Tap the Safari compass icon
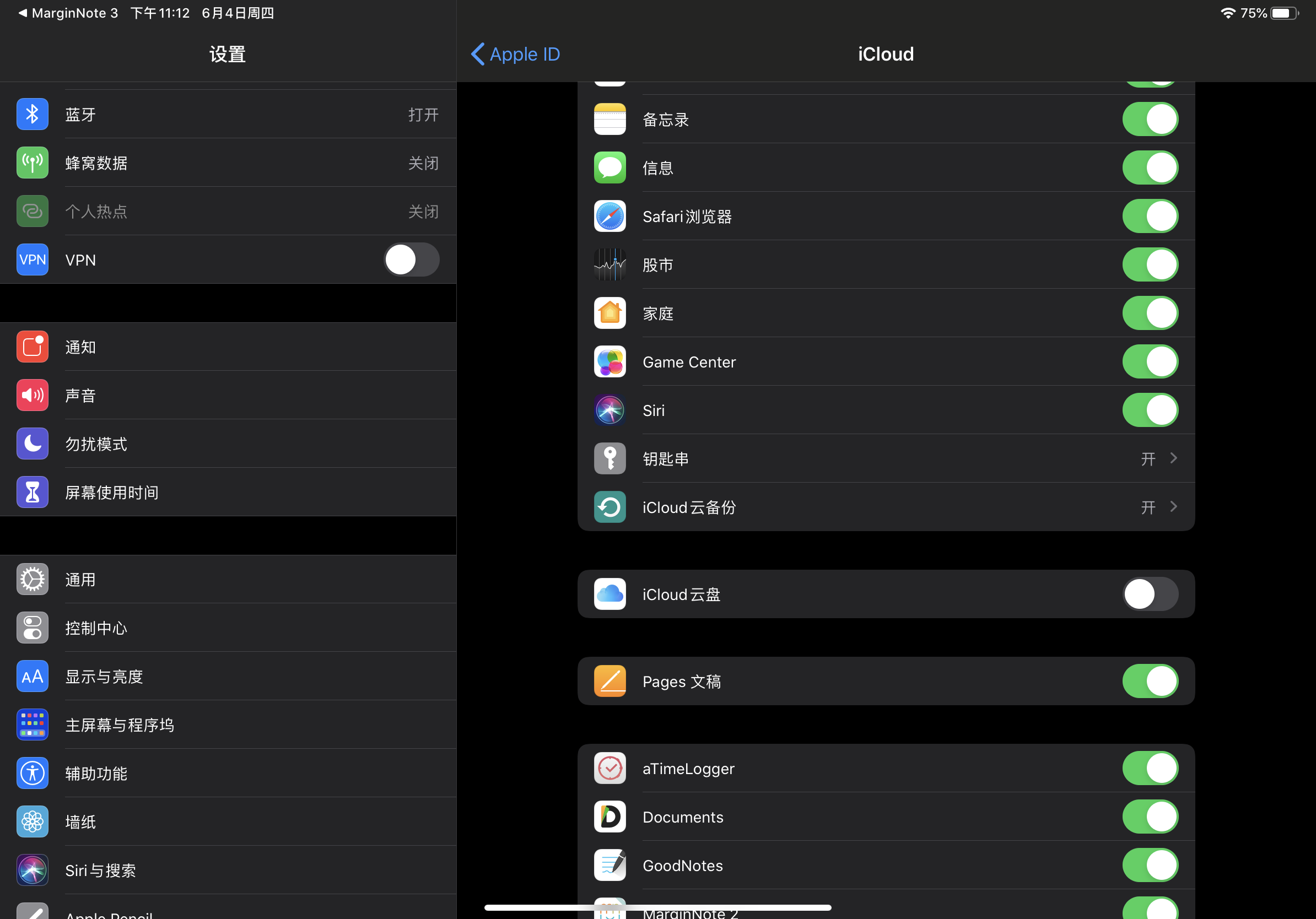Image resolution: width=1316 pixels, height=919 pixels. tap(610, 216)
